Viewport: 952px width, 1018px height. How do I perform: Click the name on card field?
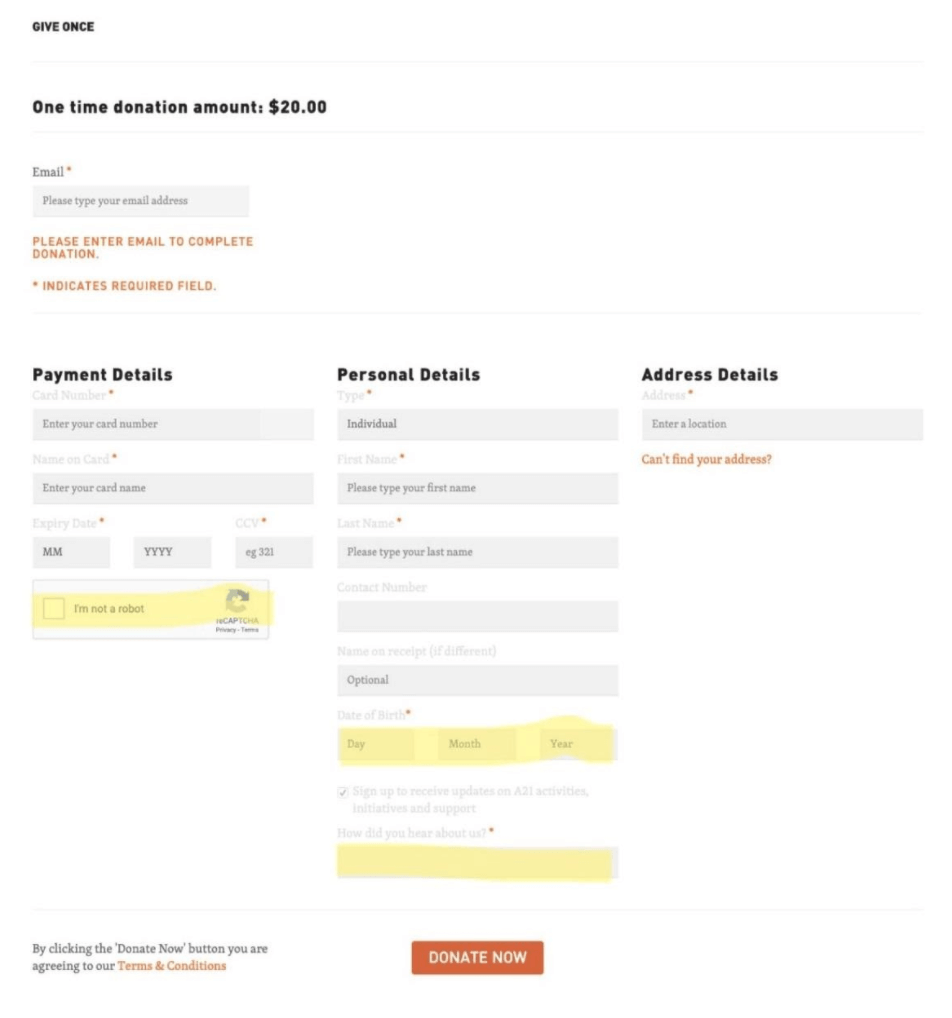coord(172,488)
